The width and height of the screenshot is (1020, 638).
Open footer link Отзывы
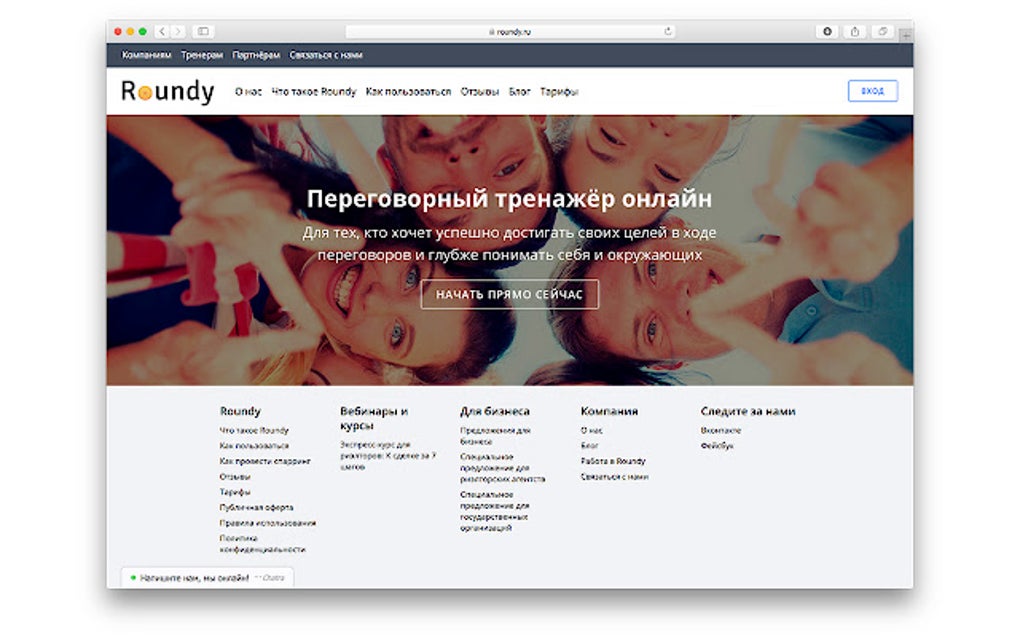tap(235, 477)
